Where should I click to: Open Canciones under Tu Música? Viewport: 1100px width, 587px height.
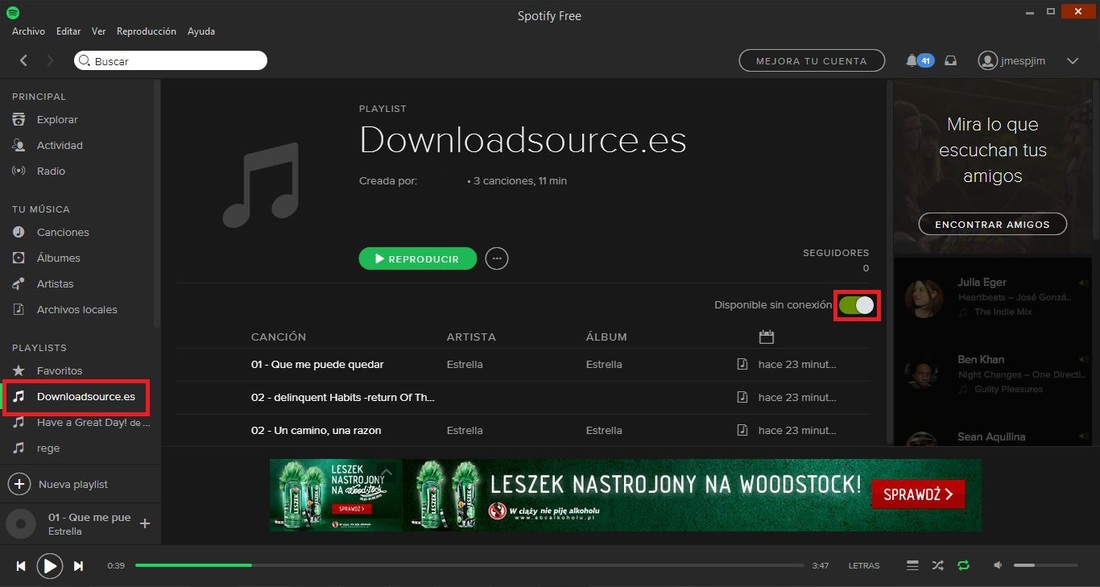(63, 232)
